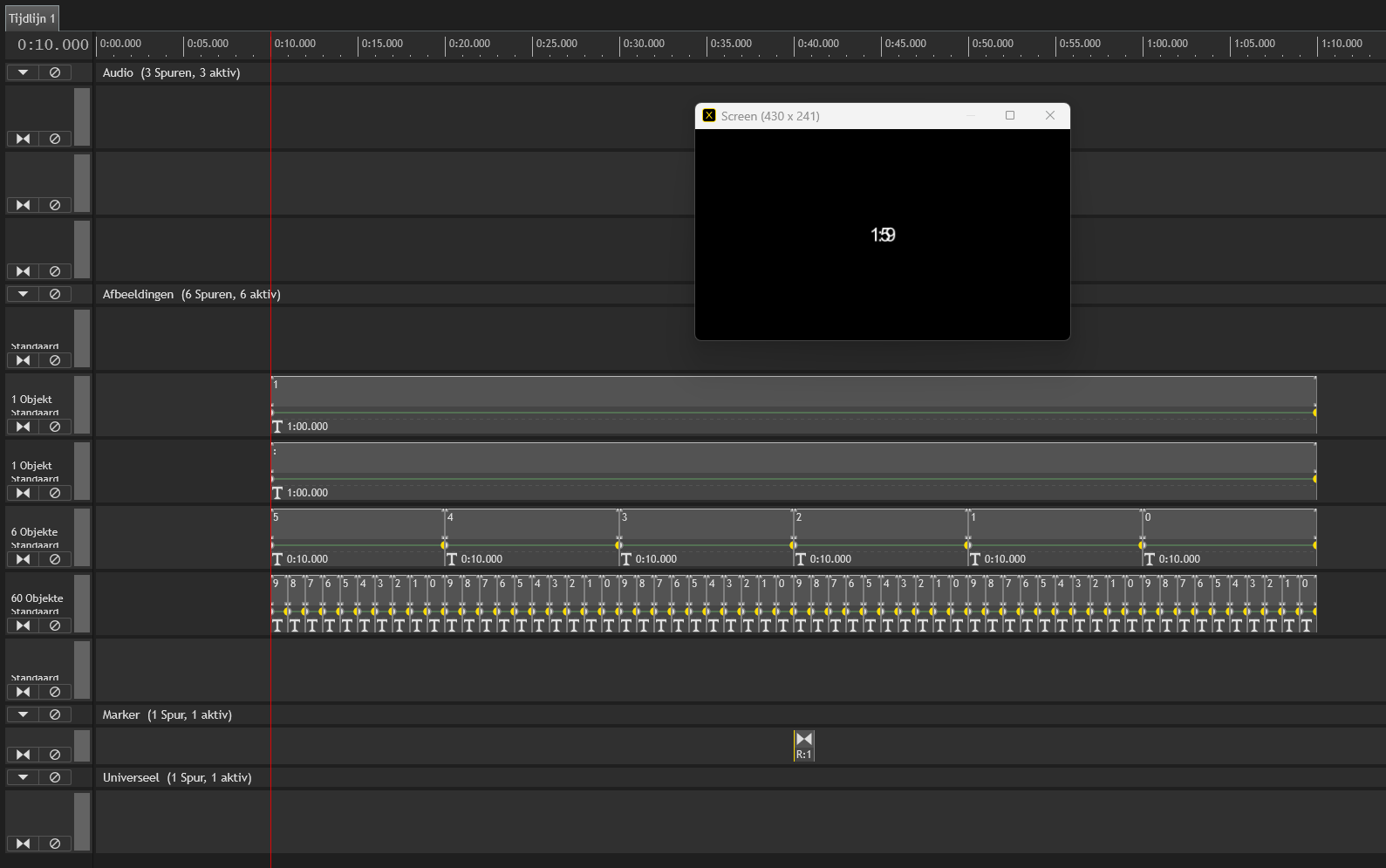Viewport: 1386px width, 868px height.
Task: Toggle ⊘ on 6 Objekte track
Action: pyautogui.click(x=55, y=559)
